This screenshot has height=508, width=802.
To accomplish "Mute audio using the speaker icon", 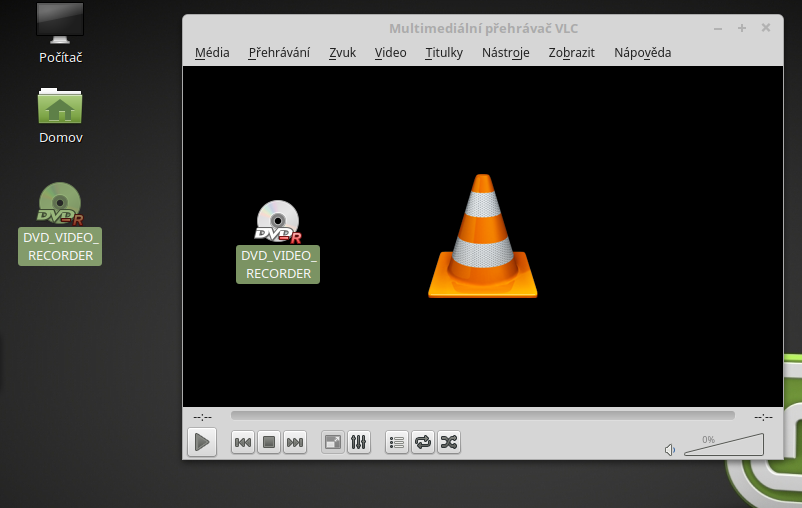I will (x=670, y=450).
